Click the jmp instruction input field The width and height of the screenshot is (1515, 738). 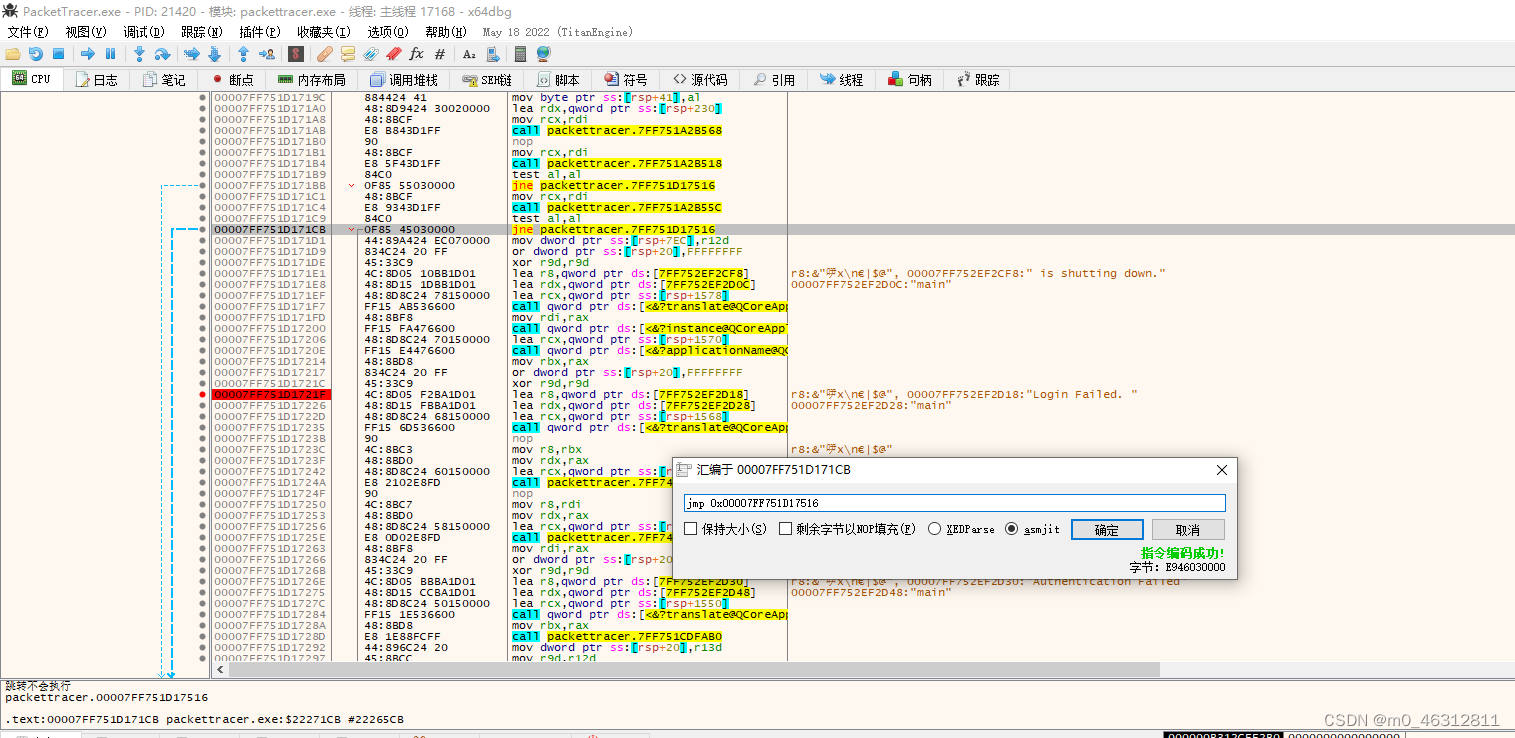954,503
